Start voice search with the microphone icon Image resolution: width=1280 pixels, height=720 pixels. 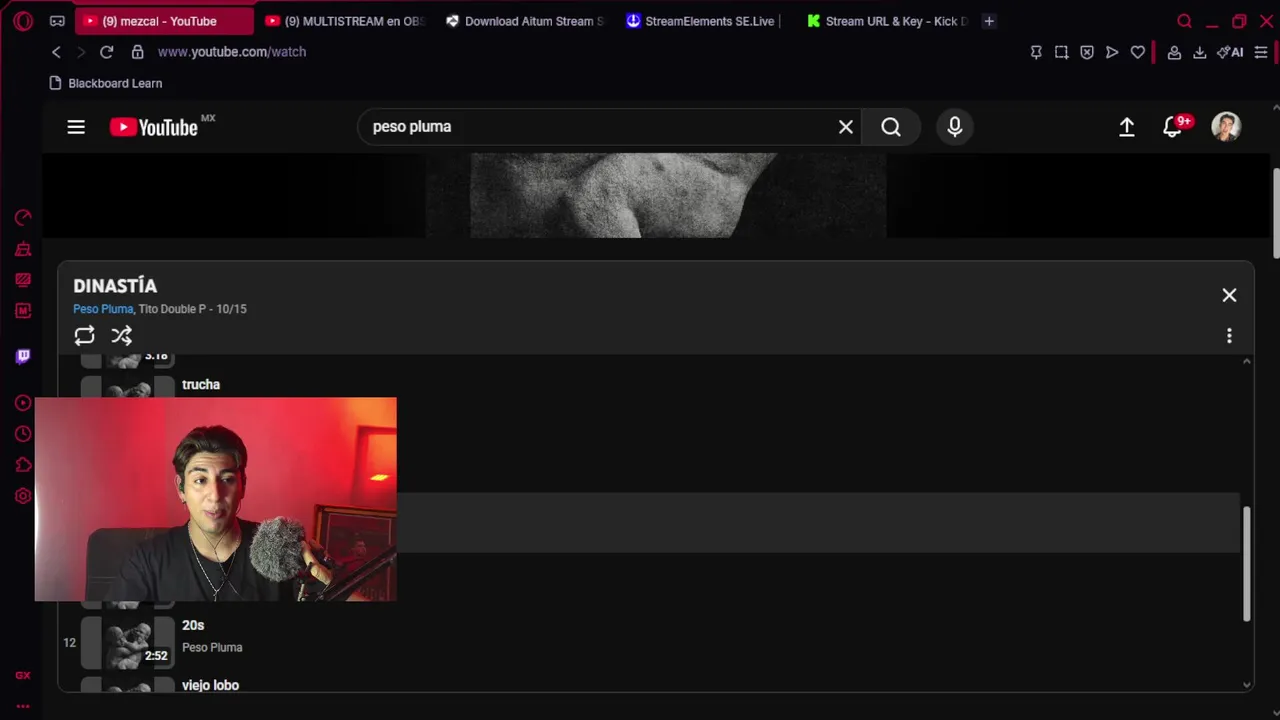click(x=955, y=127)
